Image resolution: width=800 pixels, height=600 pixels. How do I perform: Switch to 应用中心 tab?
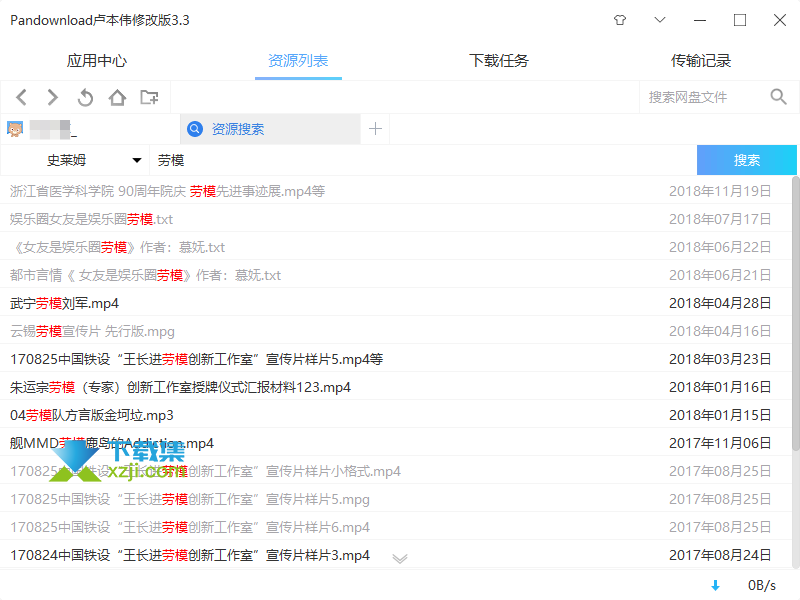(96, 61)
